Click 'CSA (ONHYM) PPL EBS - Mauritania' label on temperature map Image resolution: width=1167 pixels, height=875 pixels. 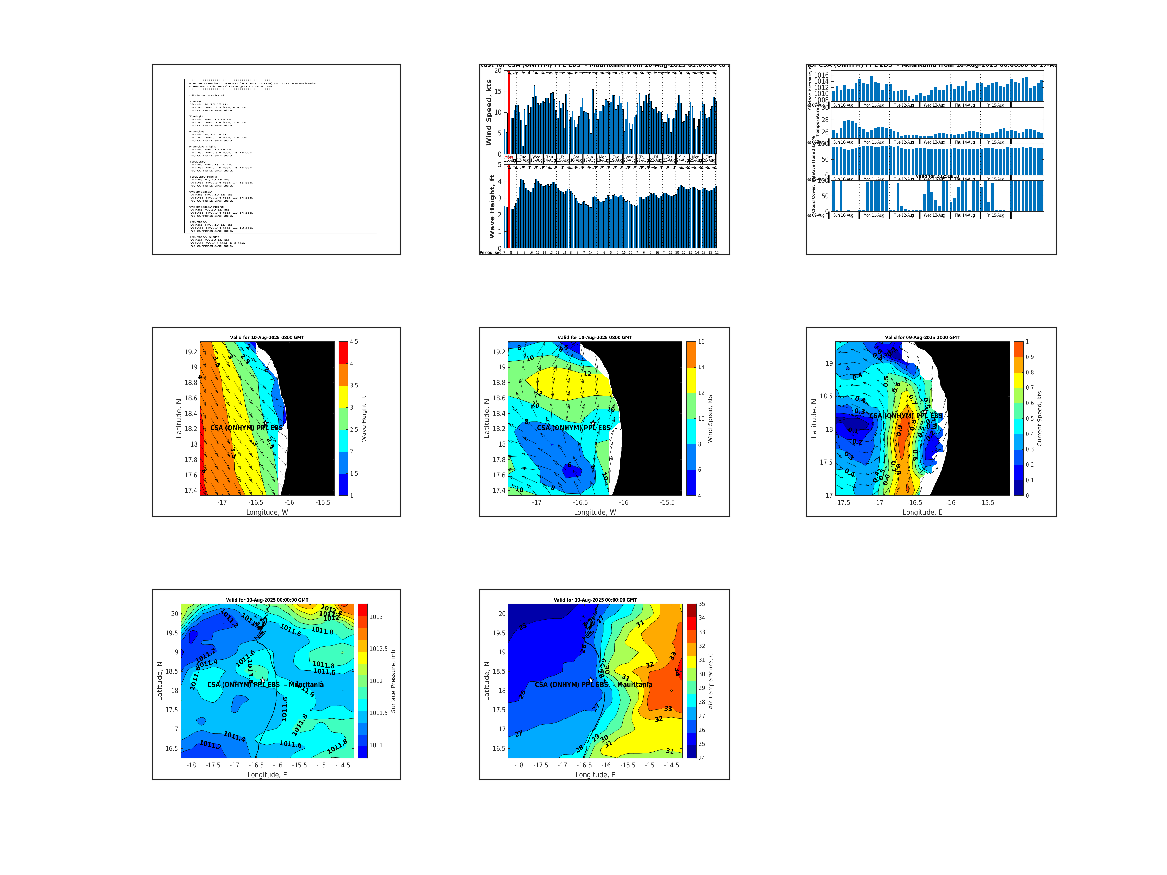coord(593,685)
